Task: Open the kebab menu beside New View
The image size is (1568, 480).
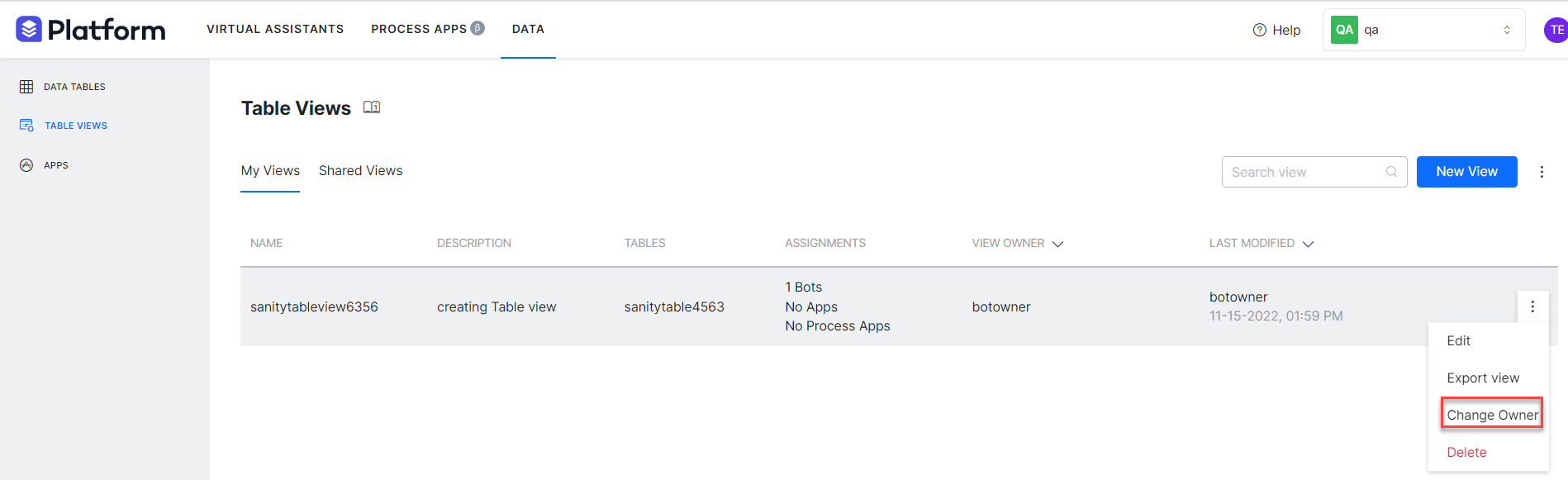Action: pyautogui.click(x=1542, y=172)
